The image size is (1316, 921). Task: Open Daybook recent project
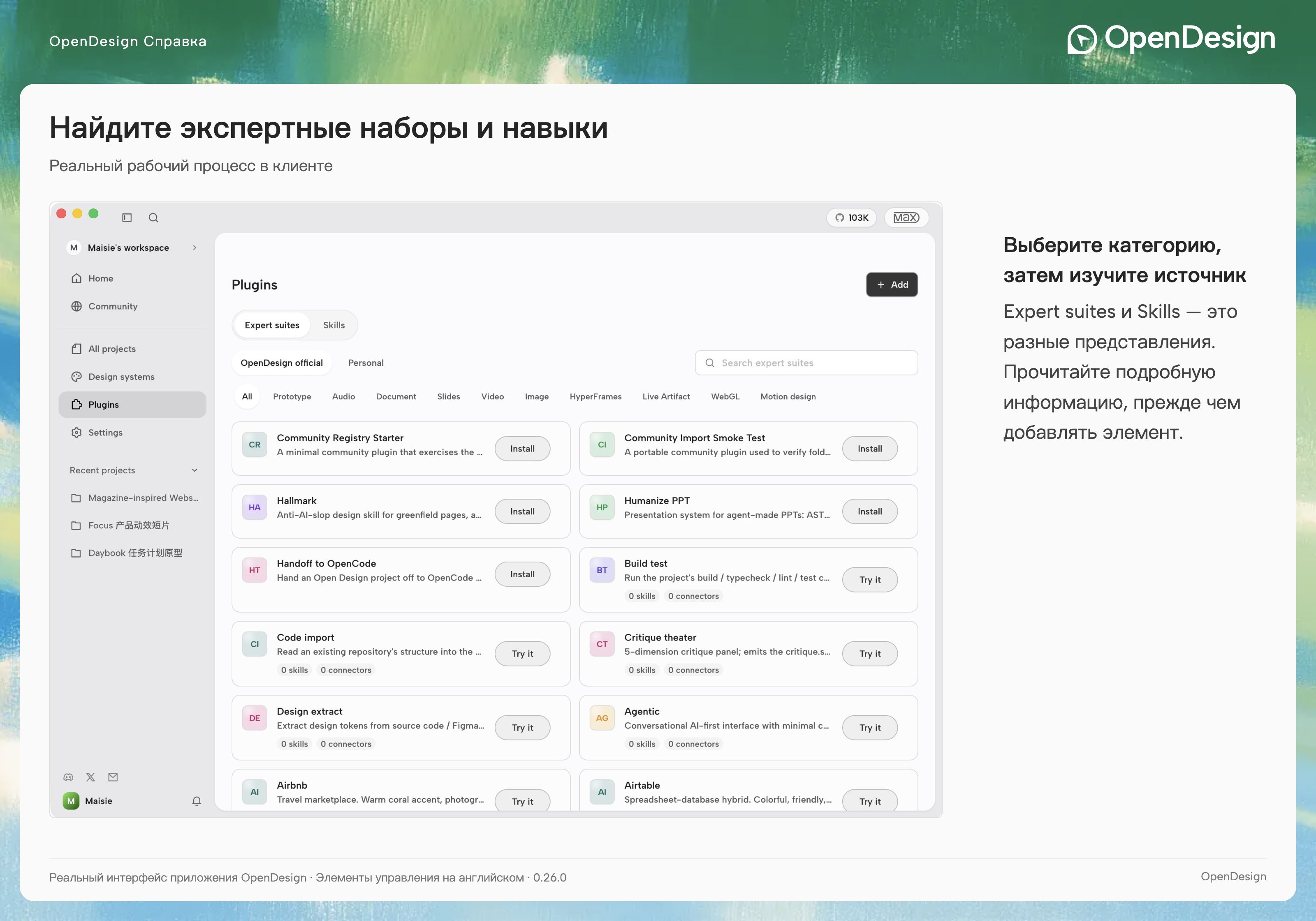[x=132, y=553]
